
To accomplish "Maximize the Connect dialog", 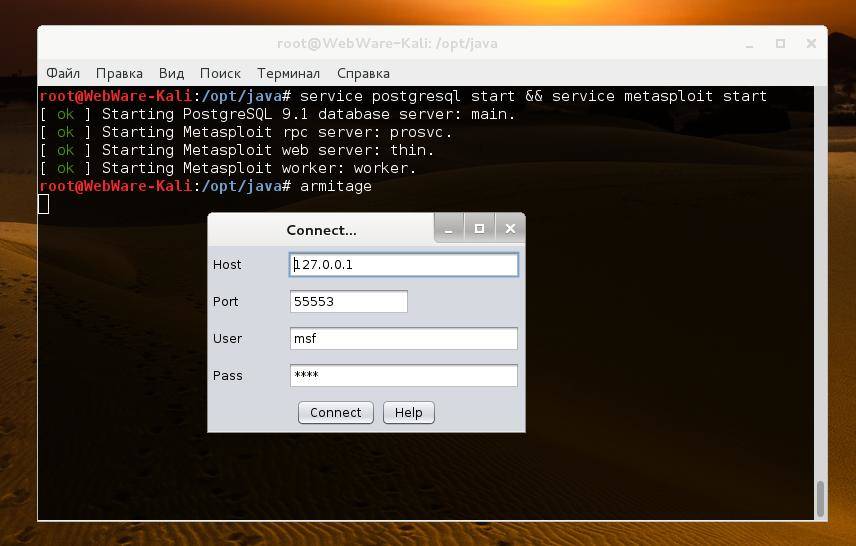I will pos(479,229).
